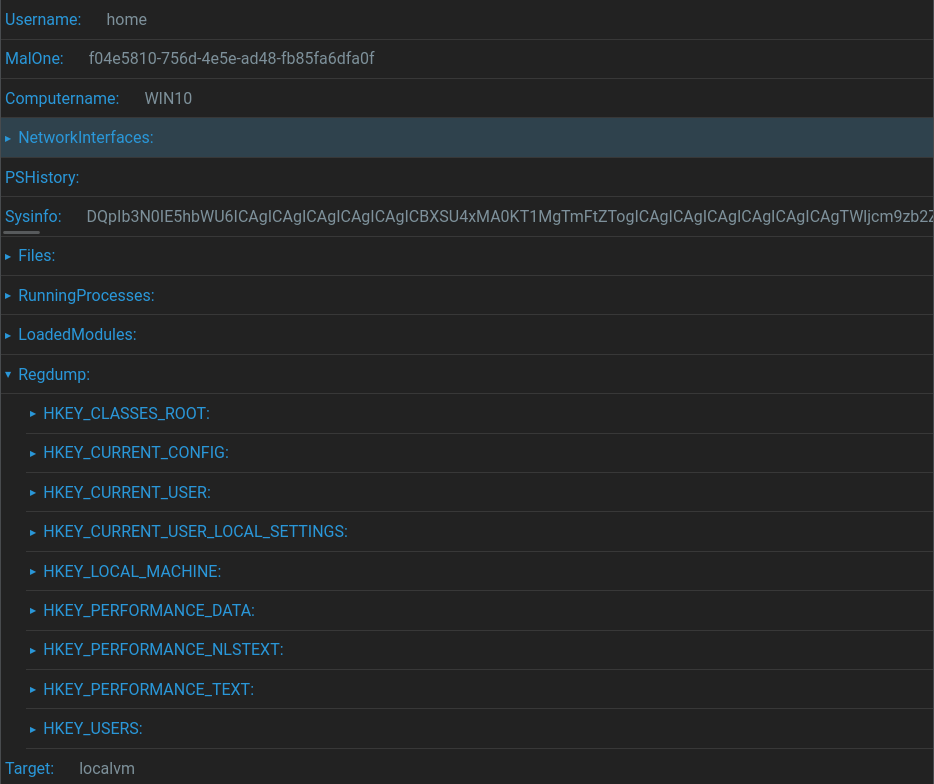
Task: Click the localvm target value
Action: tap(107, 769)
